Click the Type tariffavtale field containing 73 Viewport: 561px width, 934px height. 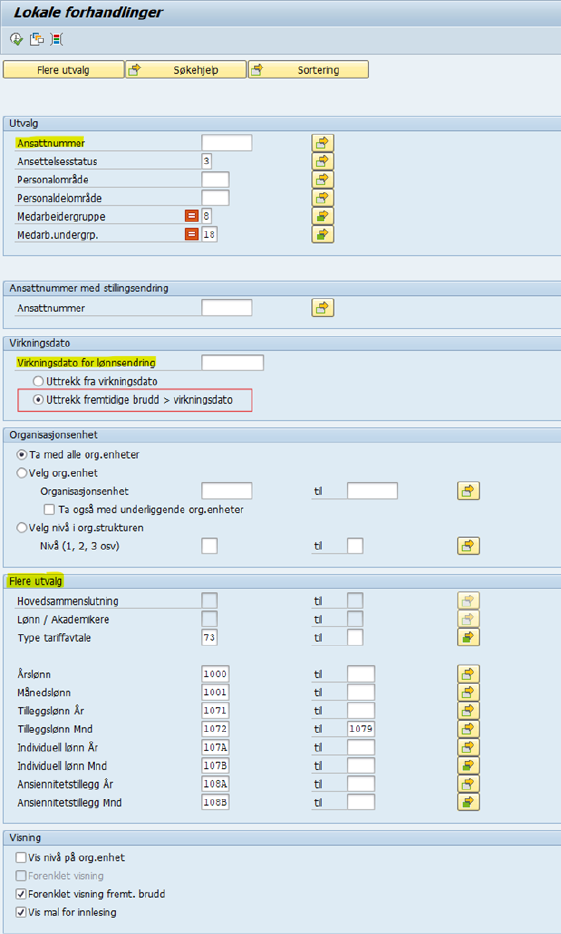pyautogui.click(x=210, y=637)
